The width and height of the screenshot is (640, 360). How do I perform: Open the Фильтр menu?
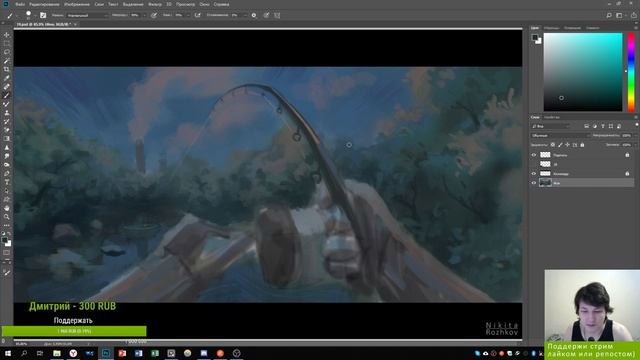(x=155, y=4)
